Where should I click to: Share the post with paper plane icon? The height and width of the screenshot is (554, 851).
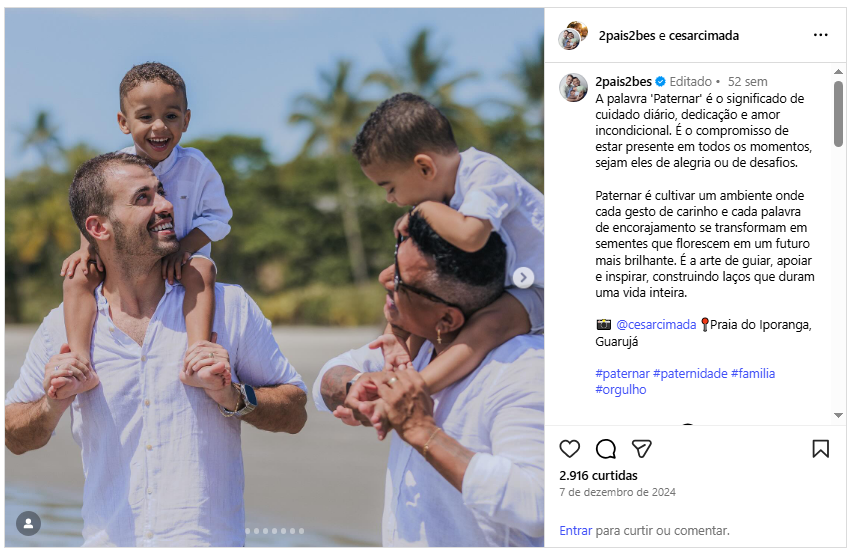pyautogui.click(x=642, y=449)
